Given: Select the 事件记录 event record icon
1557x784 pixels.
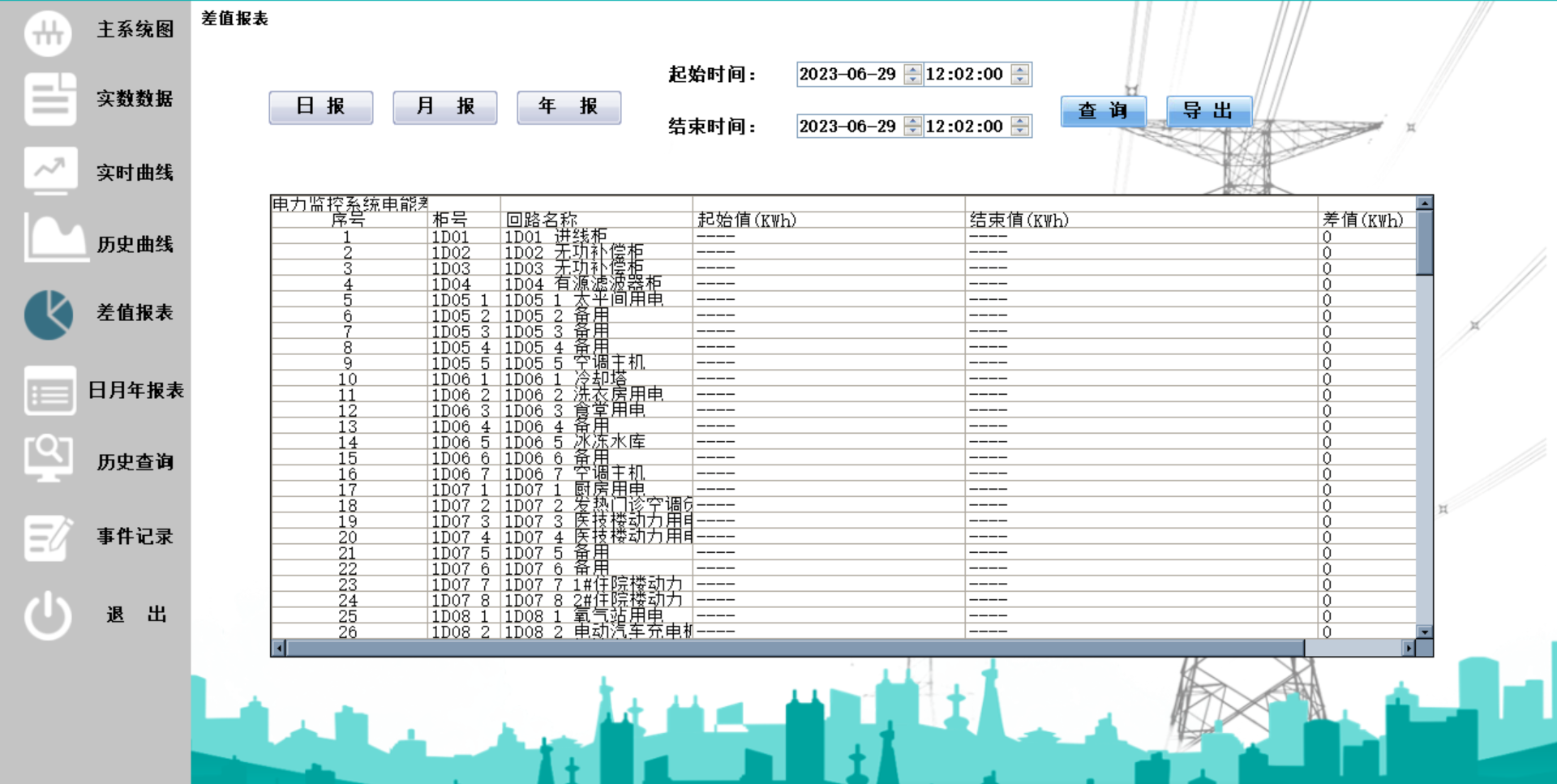Looking at the screenshot, I should coord(49,535).
